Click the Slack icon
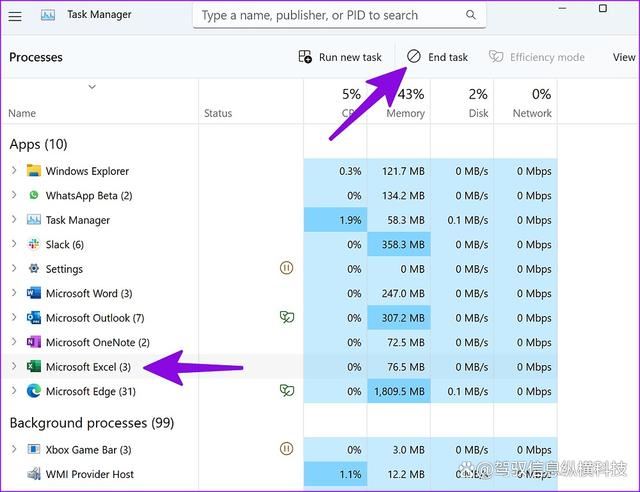The height and width of the screenshot is (492, 640). (x=33, y=244)
